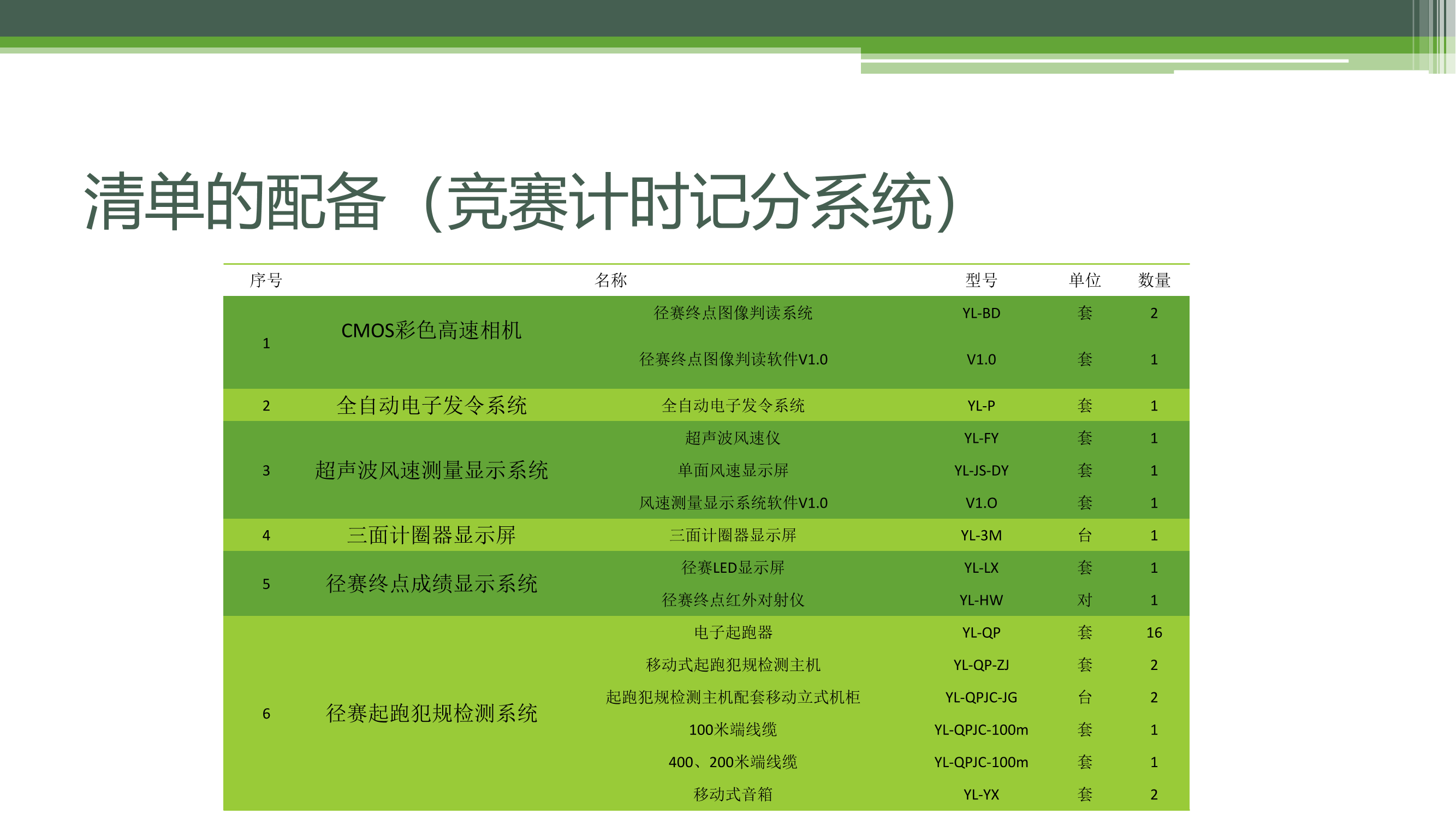Select 起跑犯规检测主机配套移动立式机柜 item
Viewport: 1456px width, 819px height.
pyautogui.click(x=733, y=697)
